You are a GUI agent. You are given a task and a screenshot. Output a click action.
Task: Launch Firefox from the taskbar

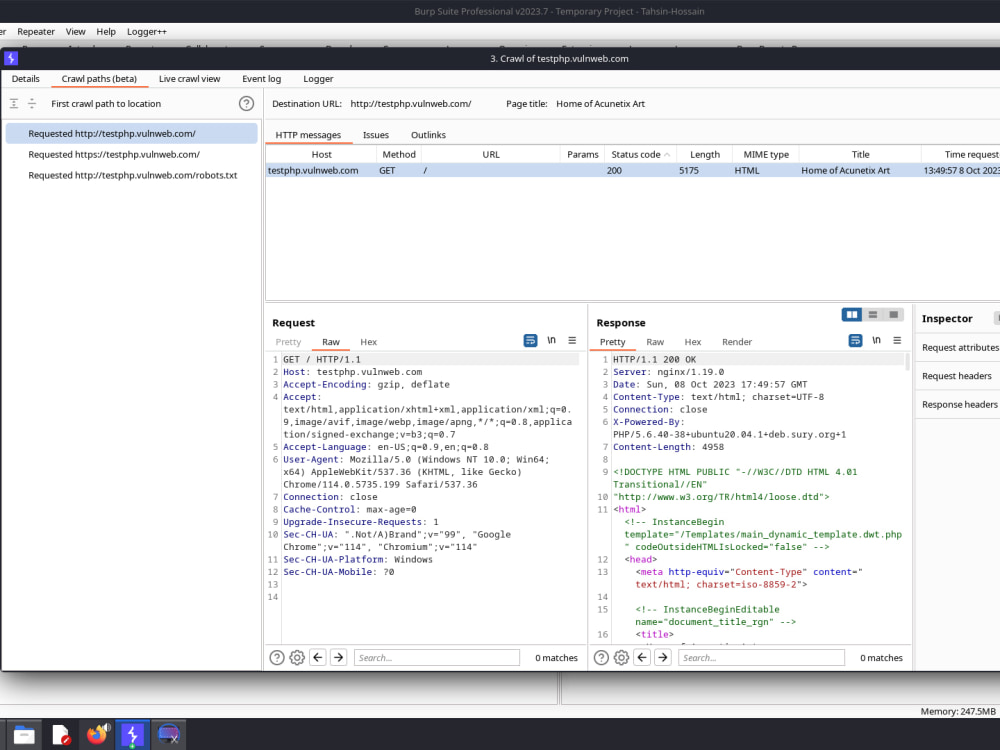(97, 734)
